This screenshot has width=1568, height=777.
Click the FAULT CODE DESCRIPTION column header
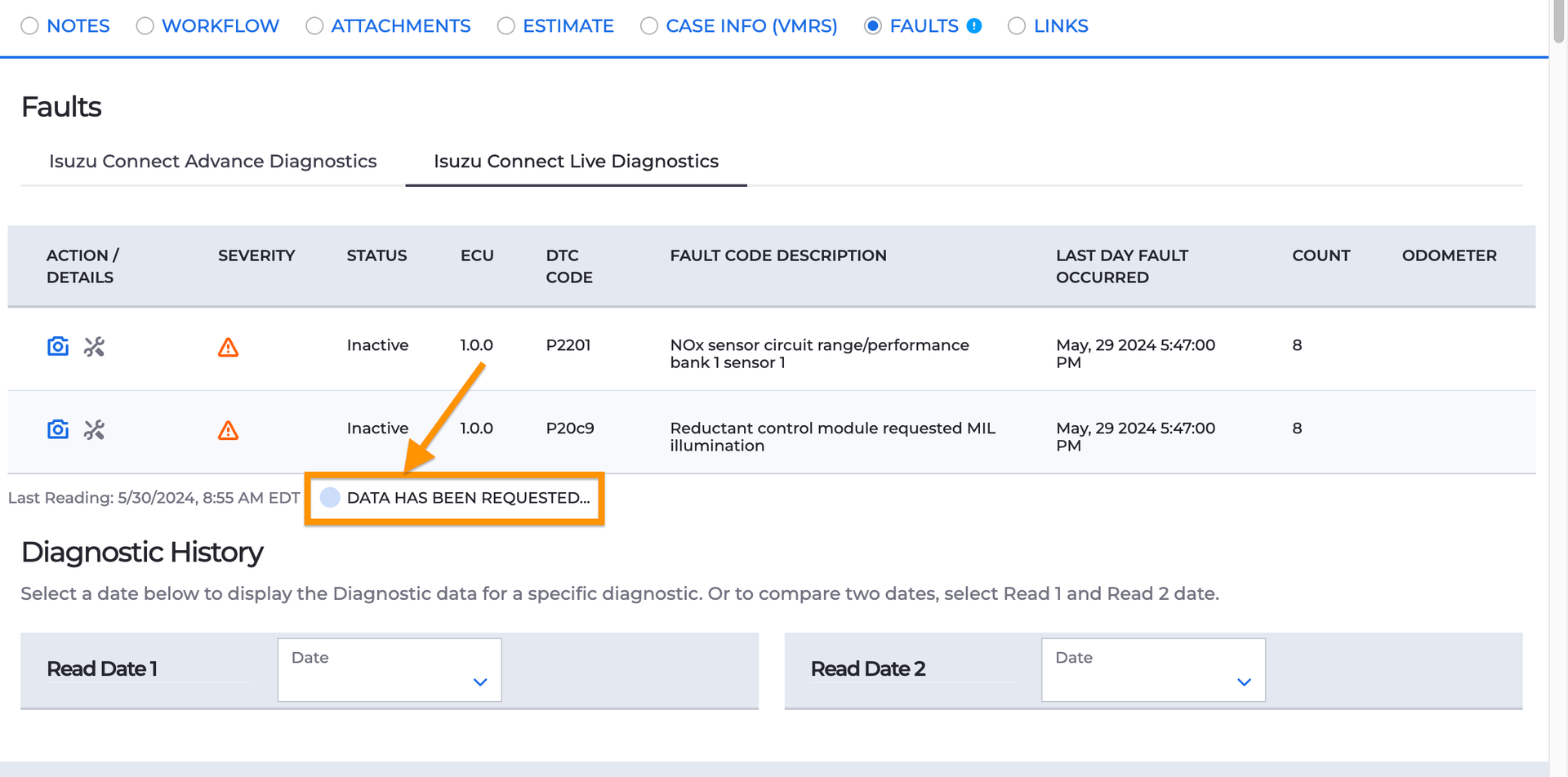(778, 255)
